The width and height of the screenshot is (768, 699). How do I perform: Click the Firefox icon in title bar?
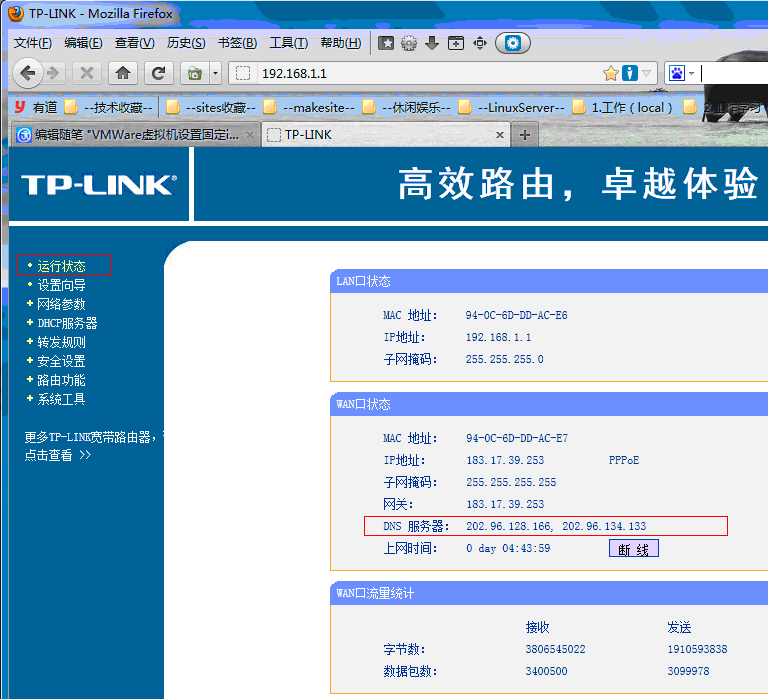pos(16,13)
